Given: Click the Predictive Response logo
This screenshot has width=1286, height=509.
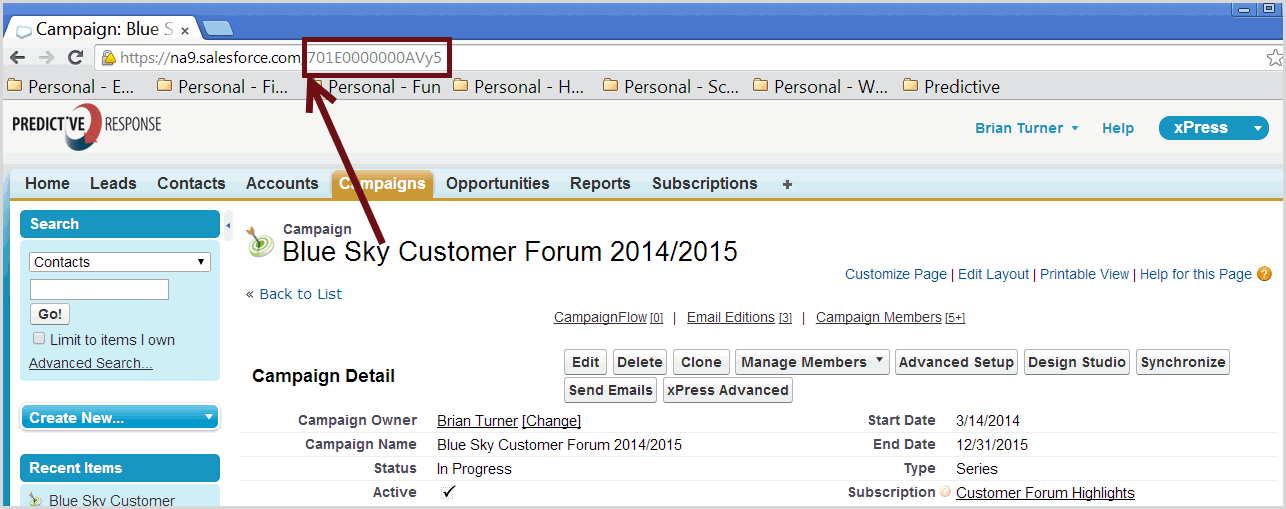Looking at the screenshot, I should [x=86, y=128].
